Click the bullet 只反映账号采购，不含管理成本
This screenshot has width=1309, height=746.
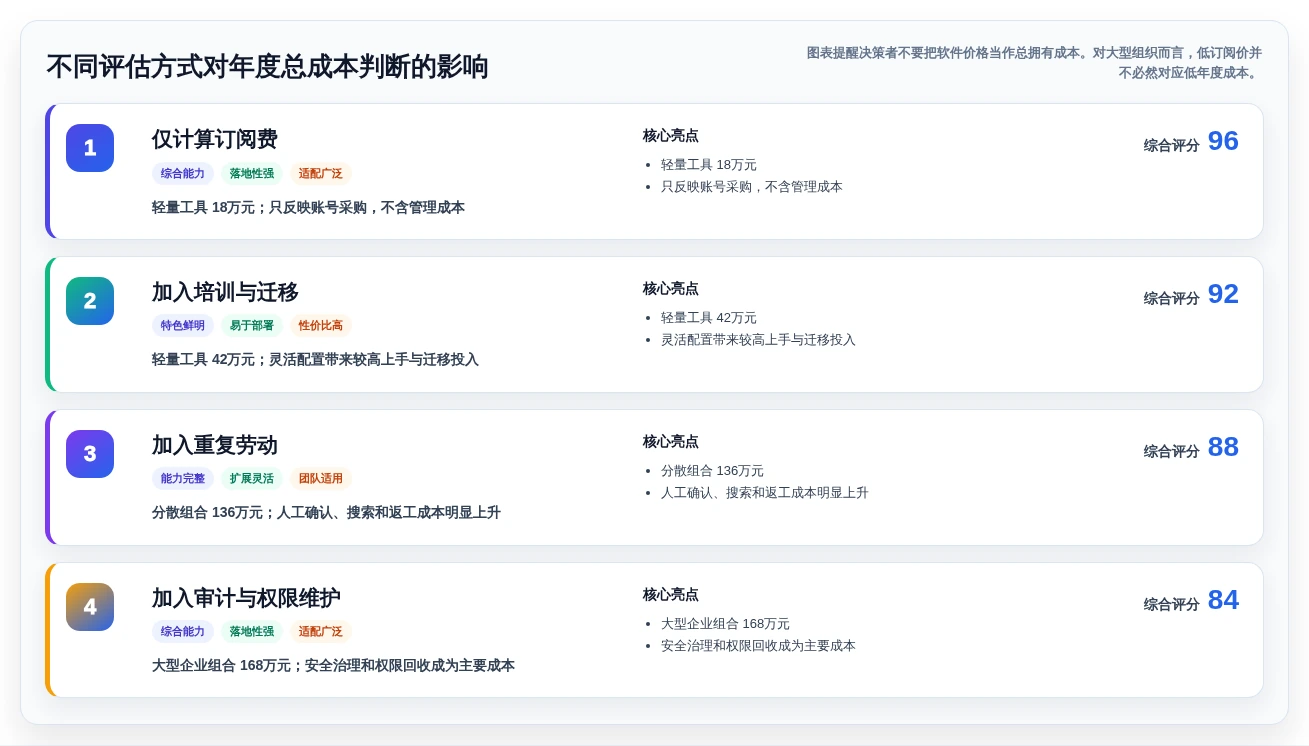click(752, 187)
